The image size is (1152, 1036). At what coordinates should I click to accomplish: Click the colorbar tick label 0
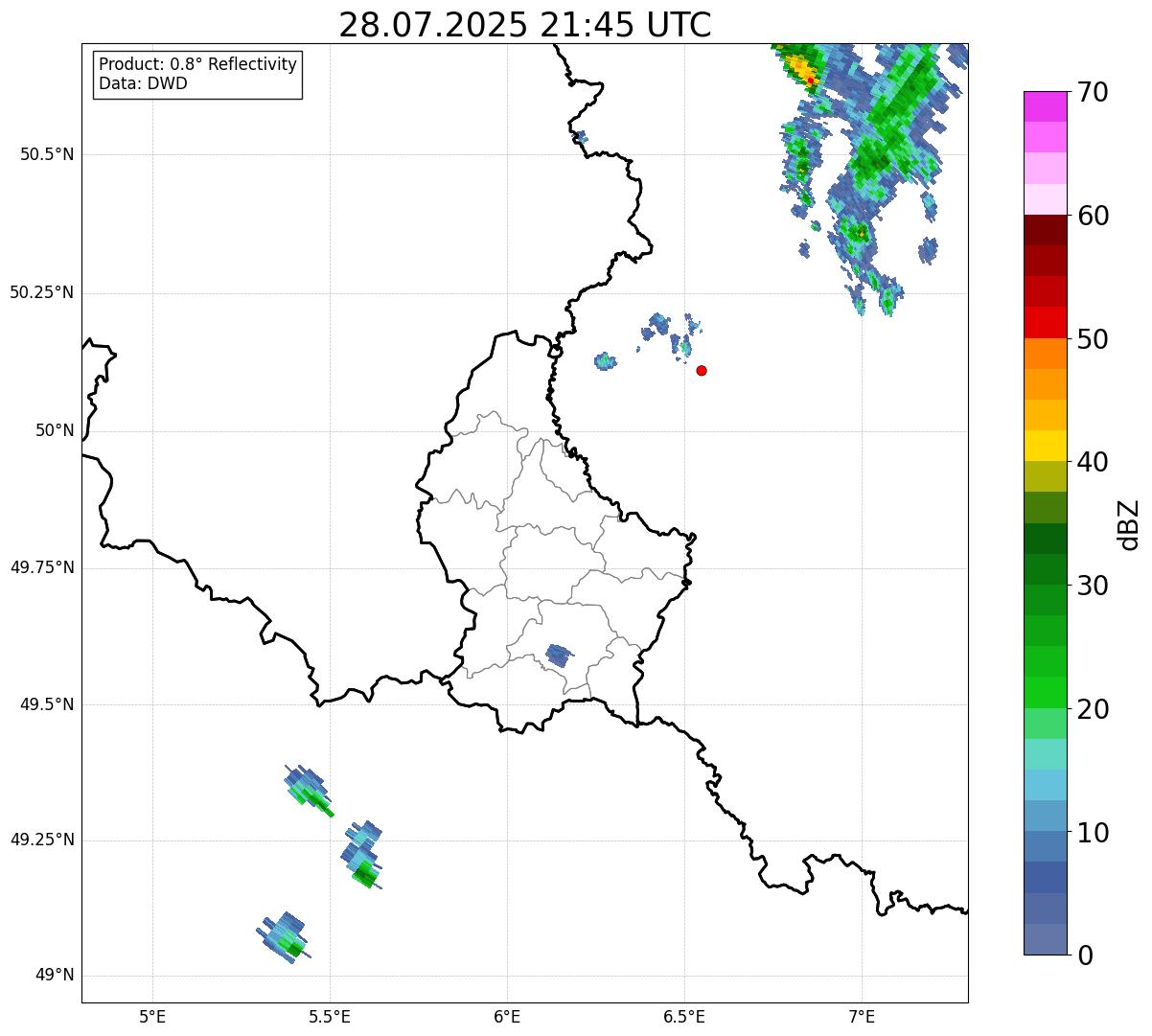click(x=1085, y=955)
